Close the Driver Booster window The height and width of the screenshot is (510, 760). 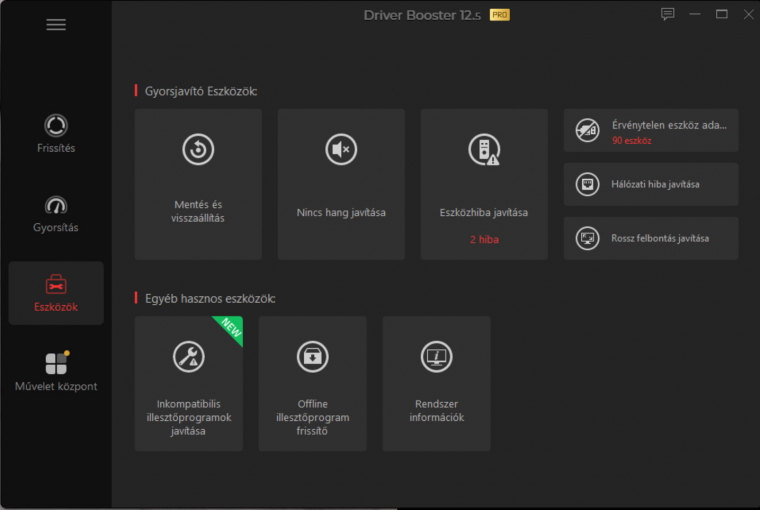[x=748, y=14]
